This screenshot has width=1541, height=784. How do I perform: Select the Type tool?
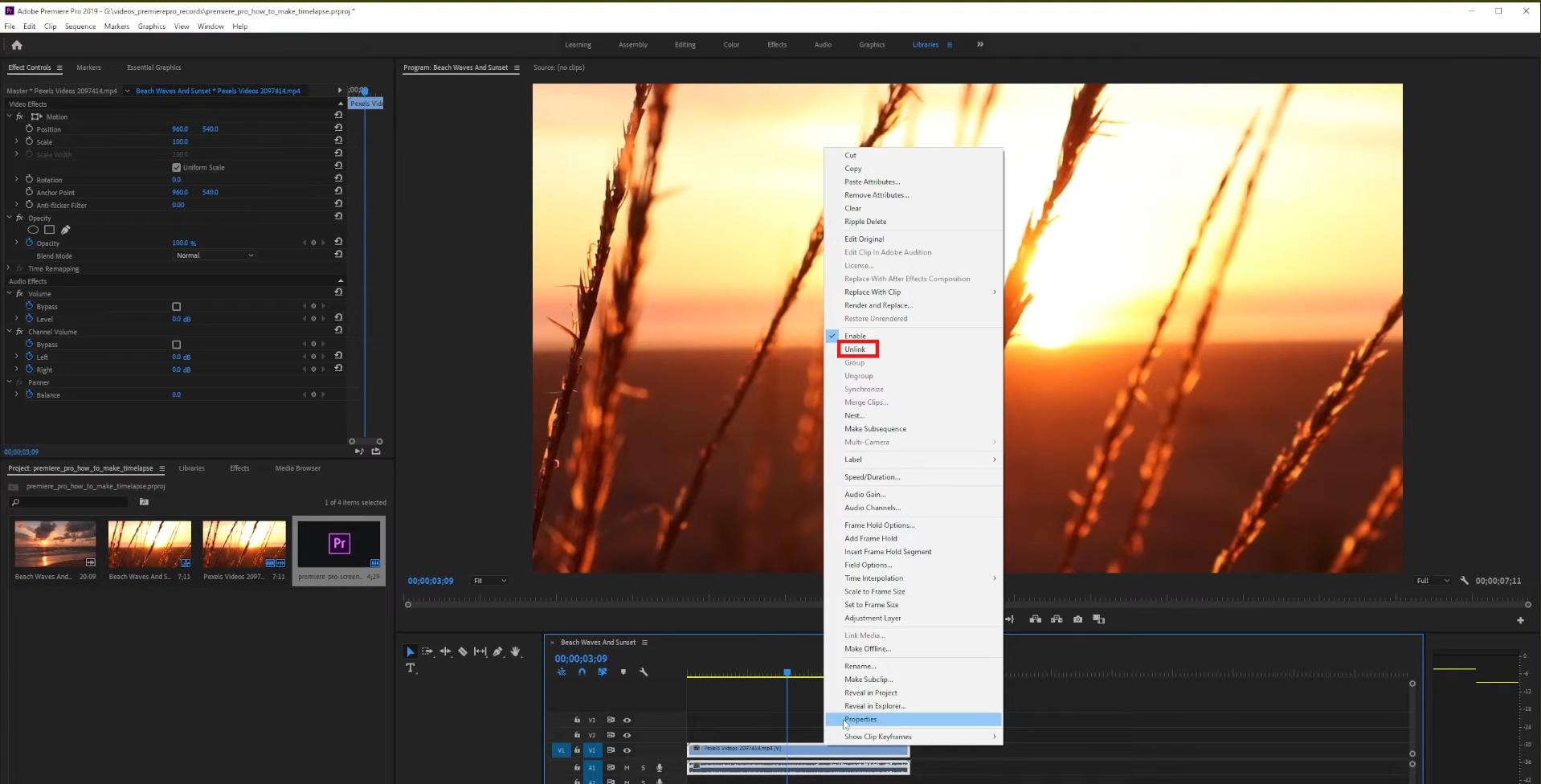[x=411, y=668]
